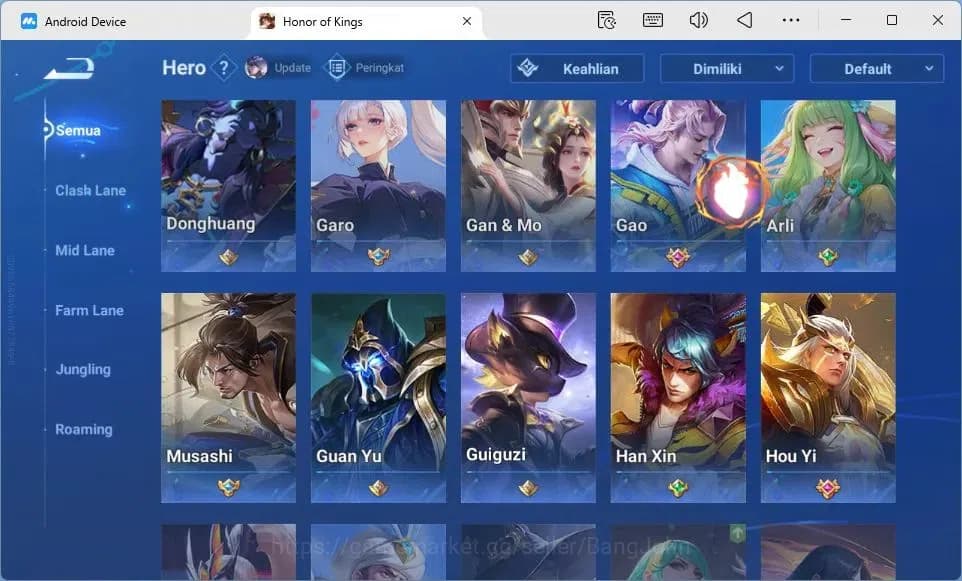Open the Hou Yi hero card

(828, 398)
